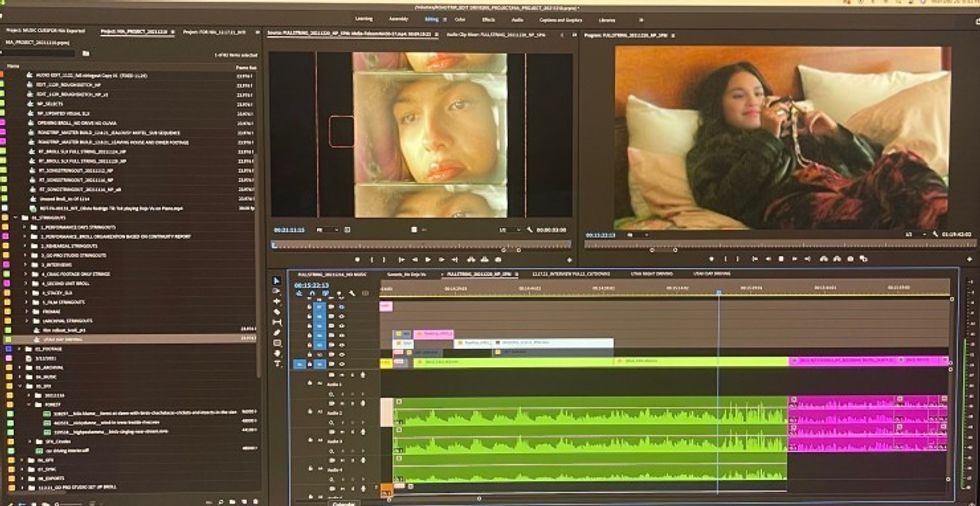
Task: Expand the 04_MUSIC bin
Action: (x=19, y=377)
